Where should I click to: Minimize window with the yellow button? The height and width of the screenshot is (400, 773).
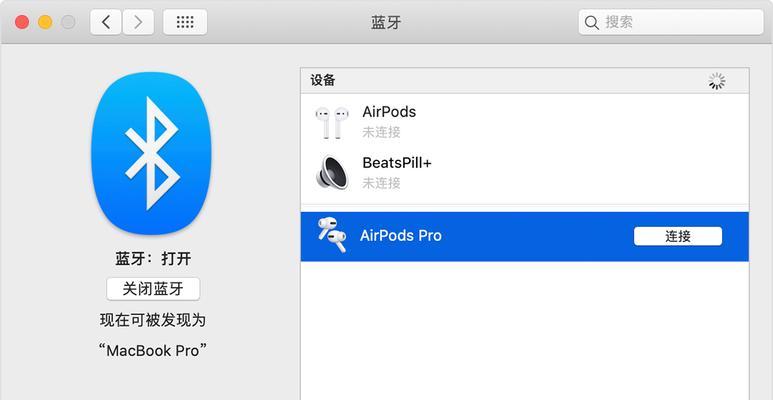click(x=45, y=22)
